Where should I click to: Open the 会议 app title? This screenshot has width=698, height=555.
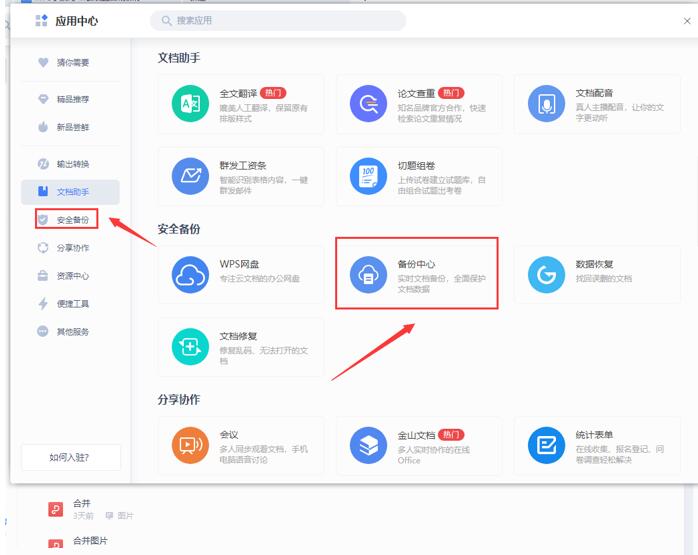coord(229,434)
